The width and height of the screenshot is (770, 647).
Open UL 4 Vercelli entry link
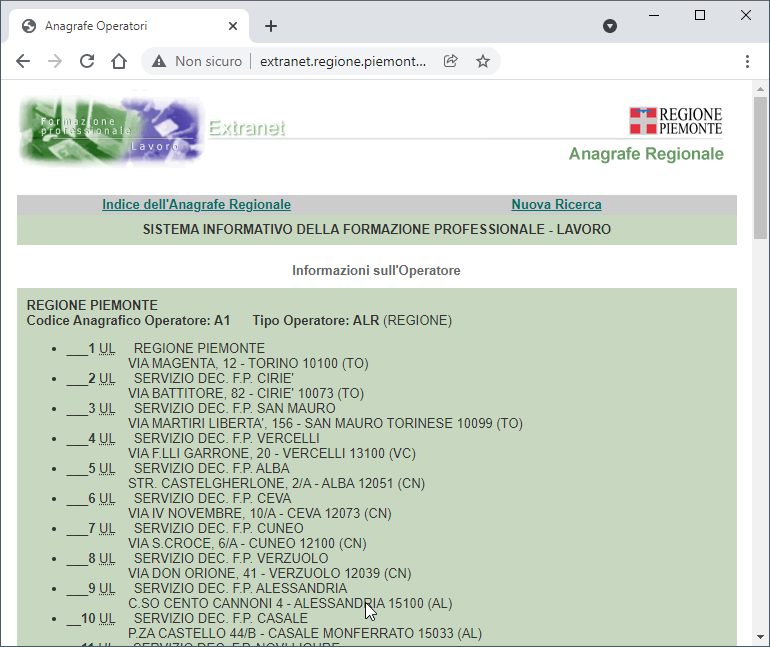[106, 438]
